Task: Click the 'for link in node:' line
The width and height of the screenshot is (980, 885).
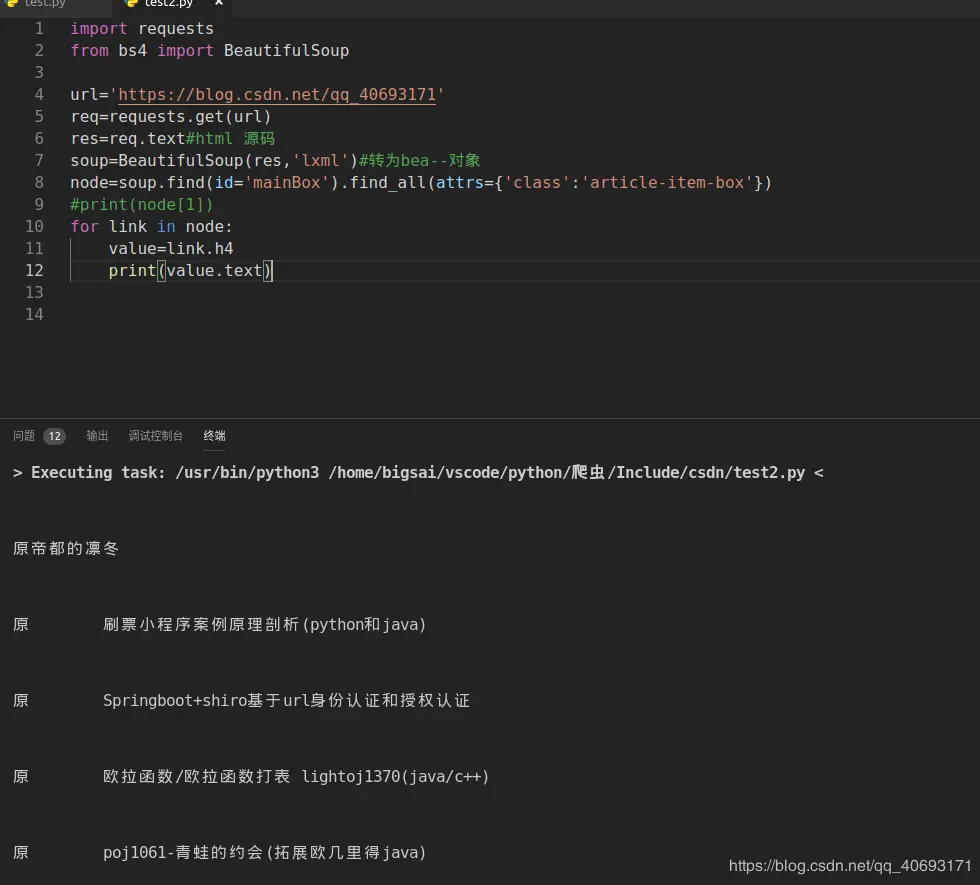Action: coord(151,226)
